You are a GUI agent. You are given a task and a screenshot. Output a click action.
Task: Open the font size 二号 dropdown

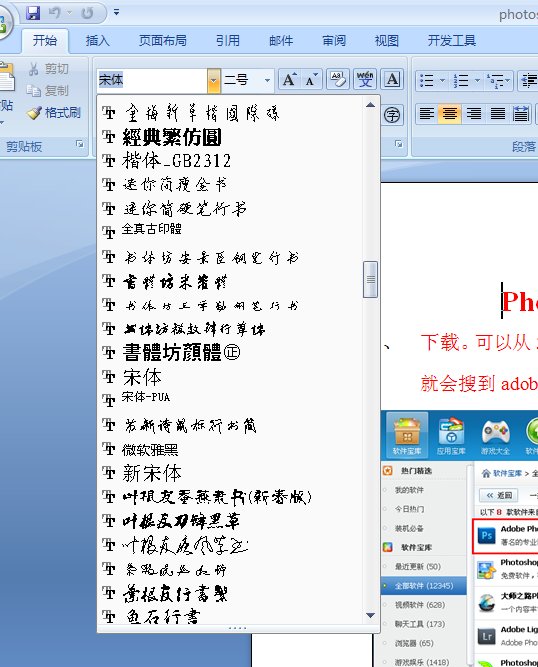[267, 80]
